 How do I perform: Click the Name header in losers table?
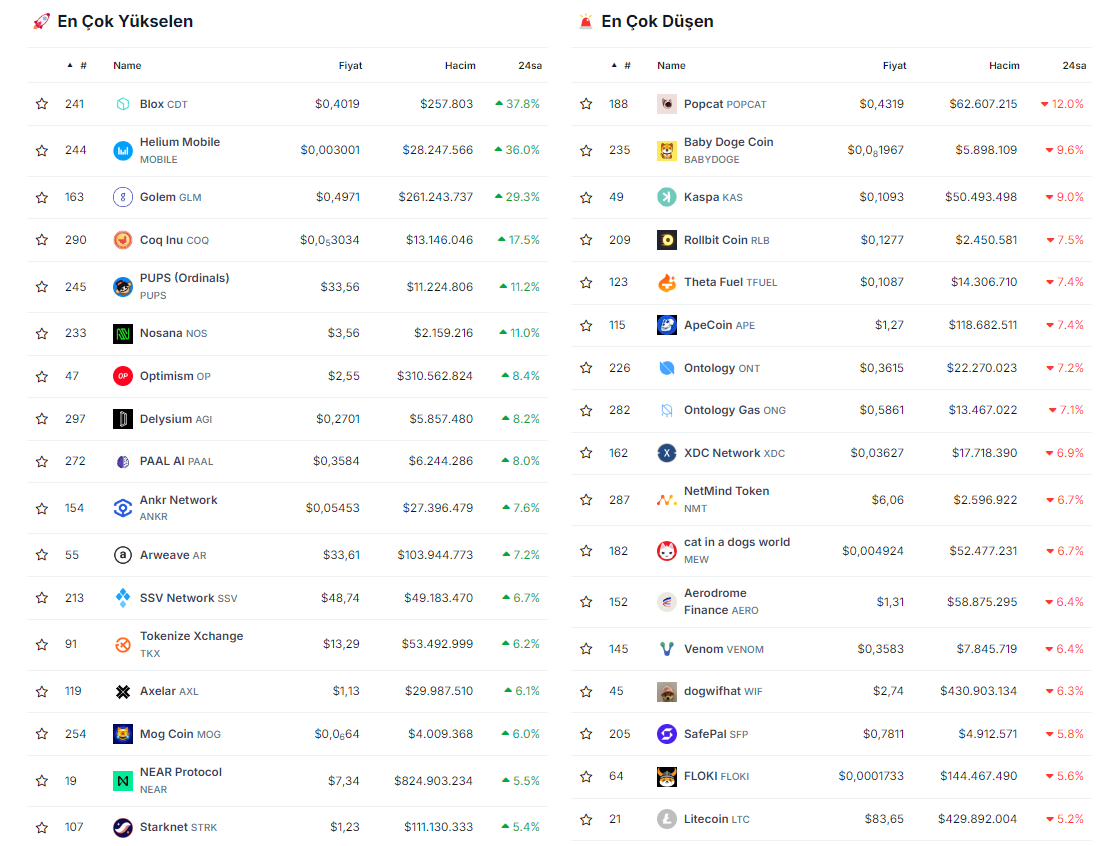(671, 66)
